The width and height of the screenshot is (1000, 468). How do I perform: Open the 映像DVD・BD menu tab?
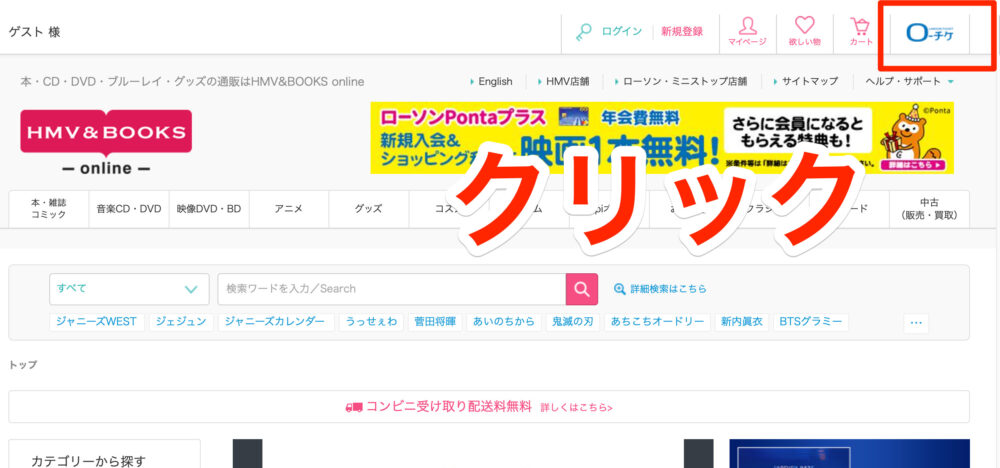coord(209,208)
